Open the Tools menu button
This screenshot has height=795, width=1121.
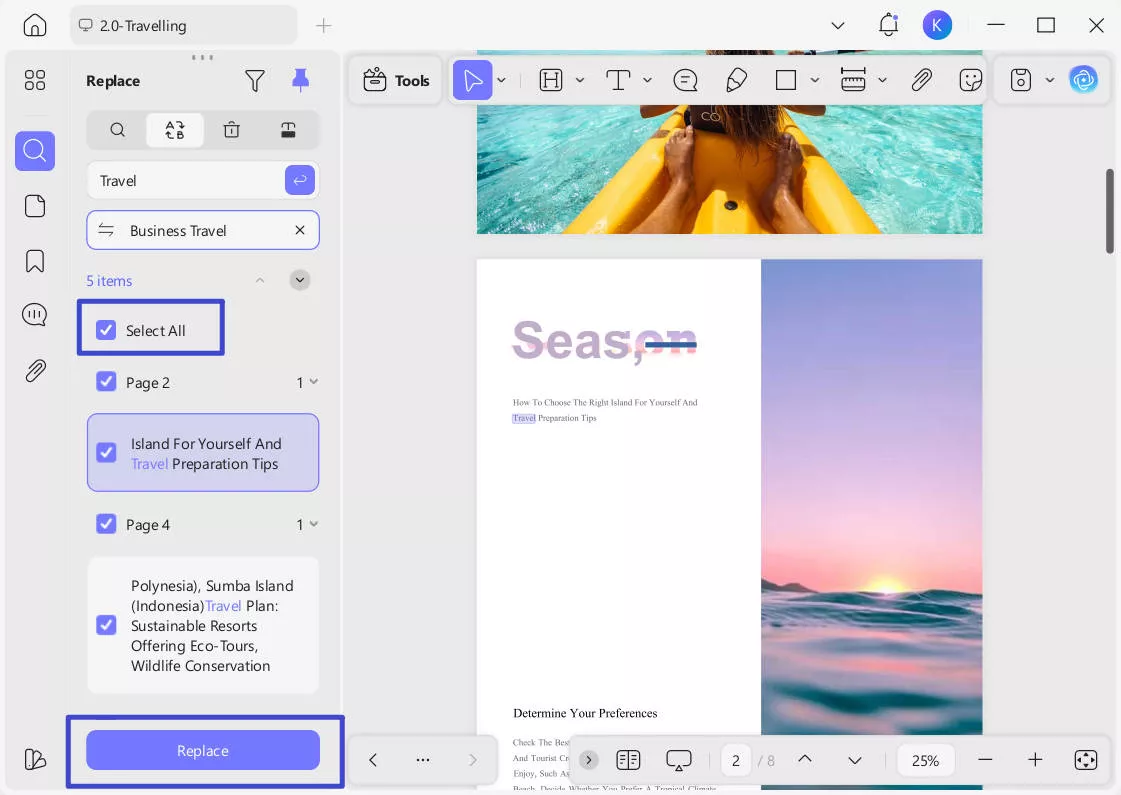coord(396,81)
